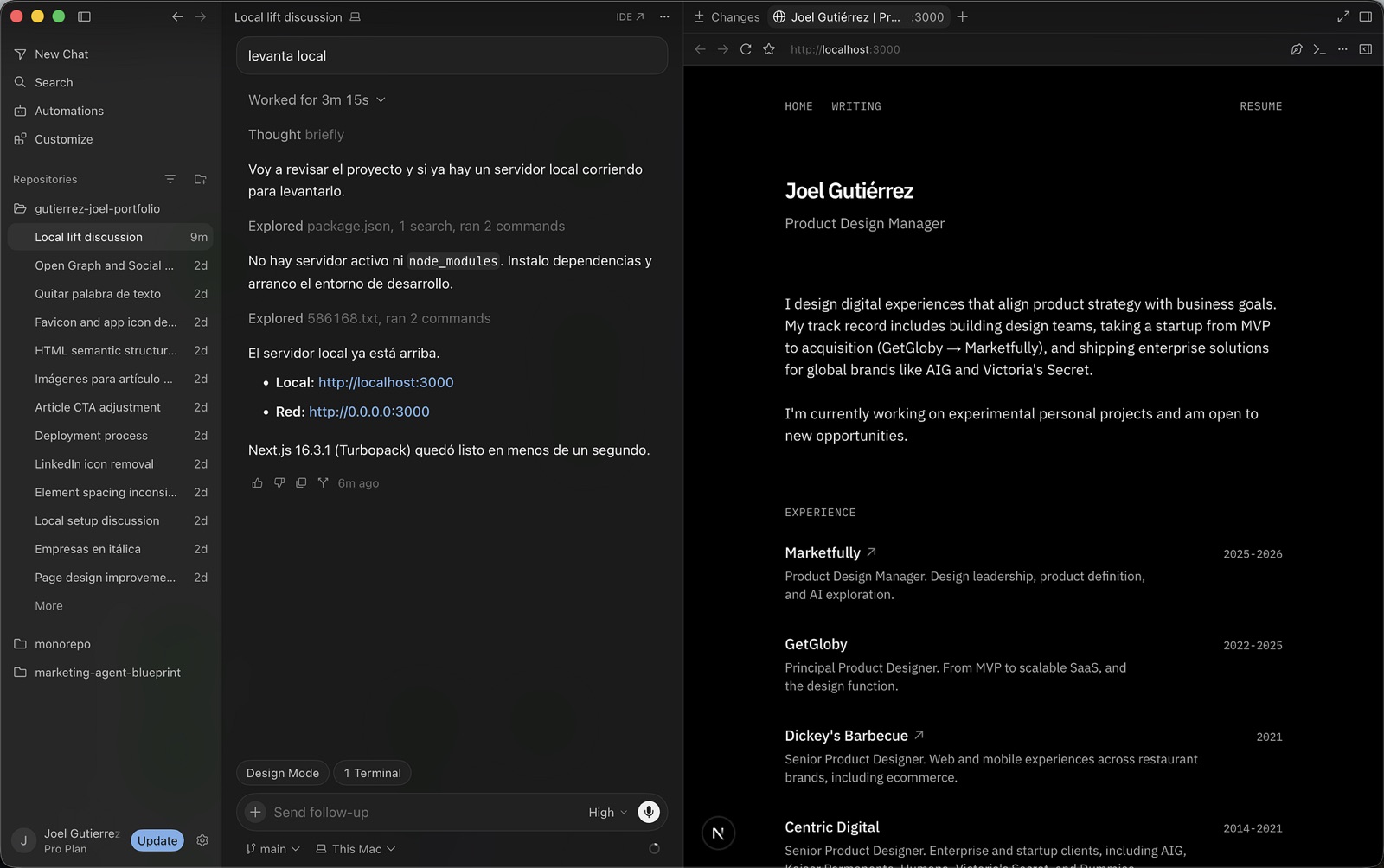Open the Deployment process chat
The width and height of the screenshot is (1384, 868).
[x=110, y=436]
